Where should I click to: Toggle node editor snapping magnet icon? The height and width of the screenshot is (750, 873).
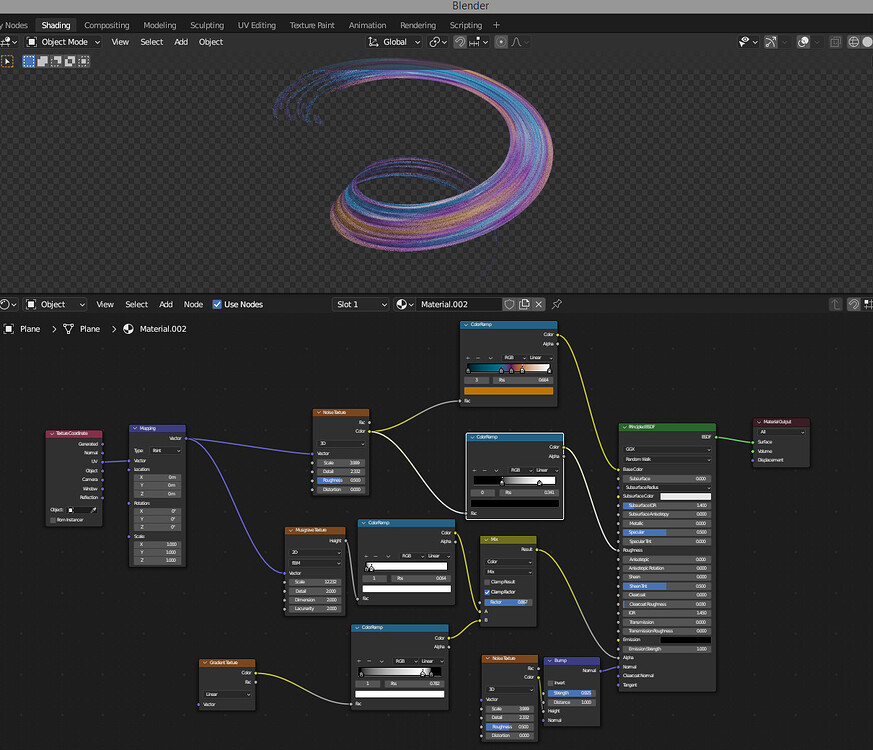[854, 304]
